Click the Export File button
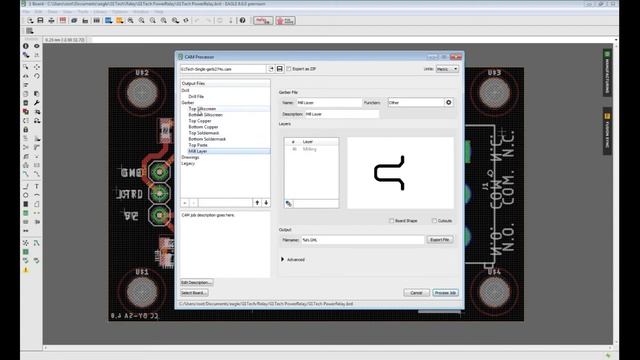Viewport: 640px width, 360px height. point(440,240)
